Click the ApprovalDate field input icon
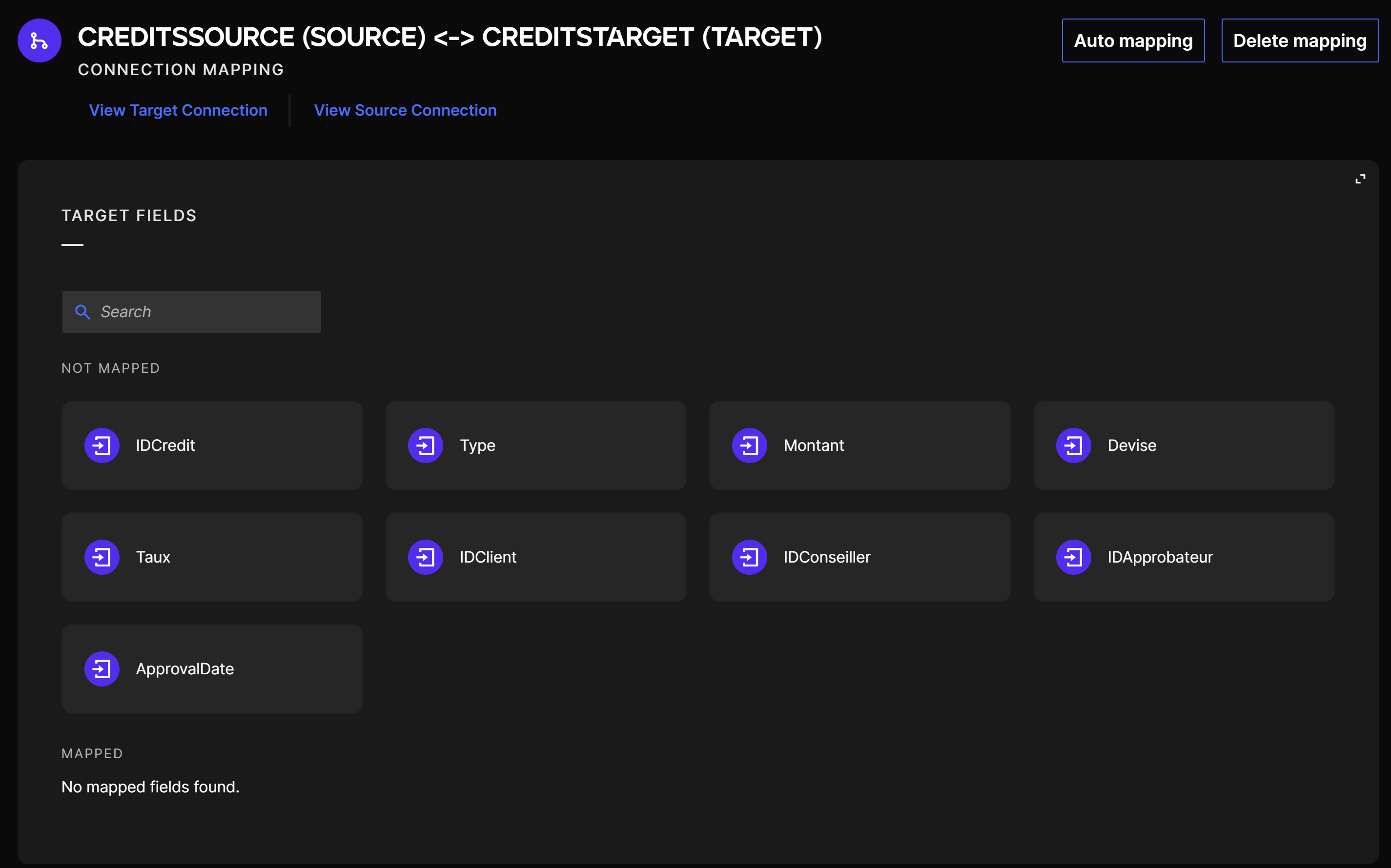 (102, 669)
